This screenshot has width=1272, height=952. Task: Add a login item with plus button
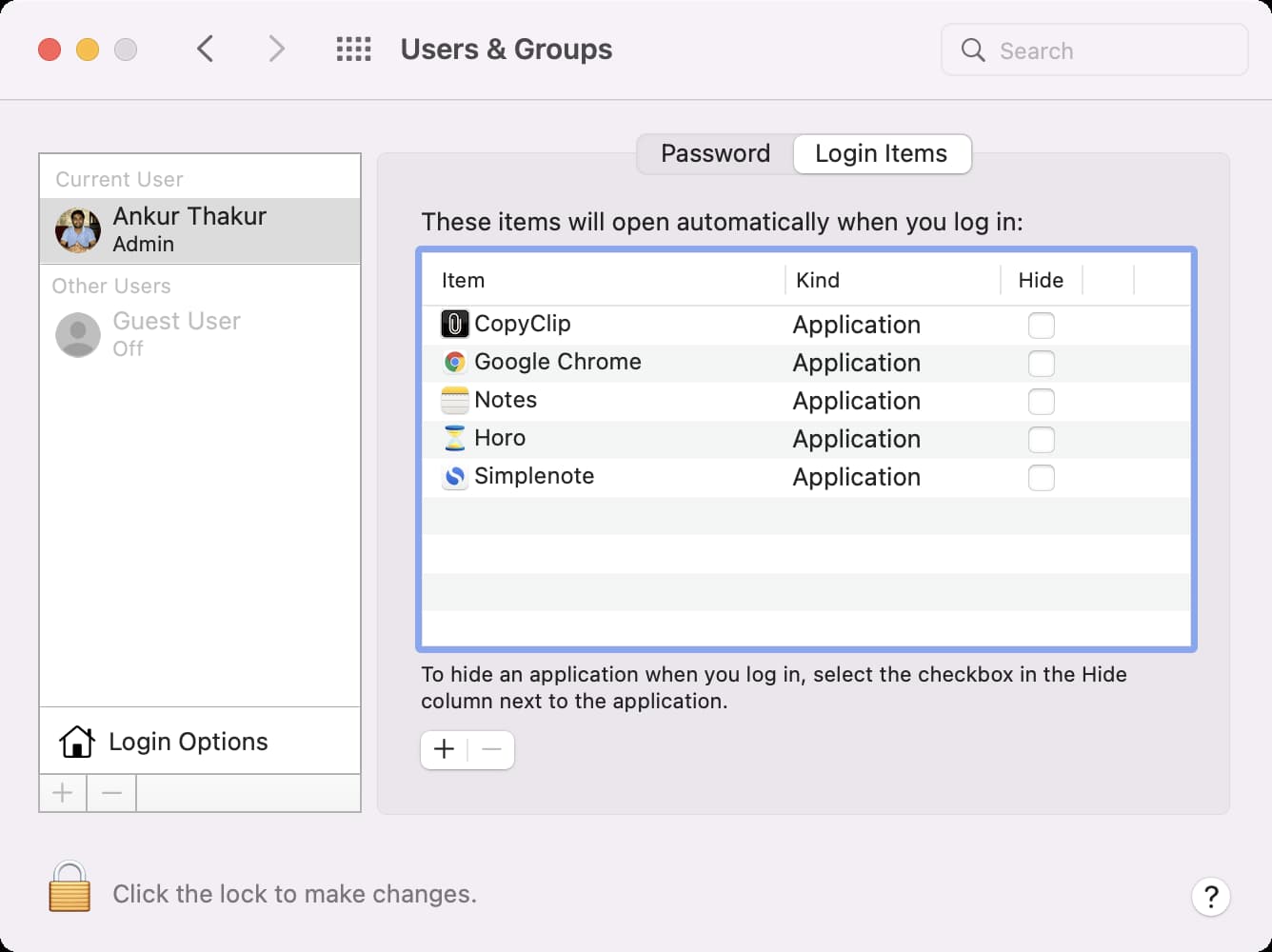coord(444,750)
